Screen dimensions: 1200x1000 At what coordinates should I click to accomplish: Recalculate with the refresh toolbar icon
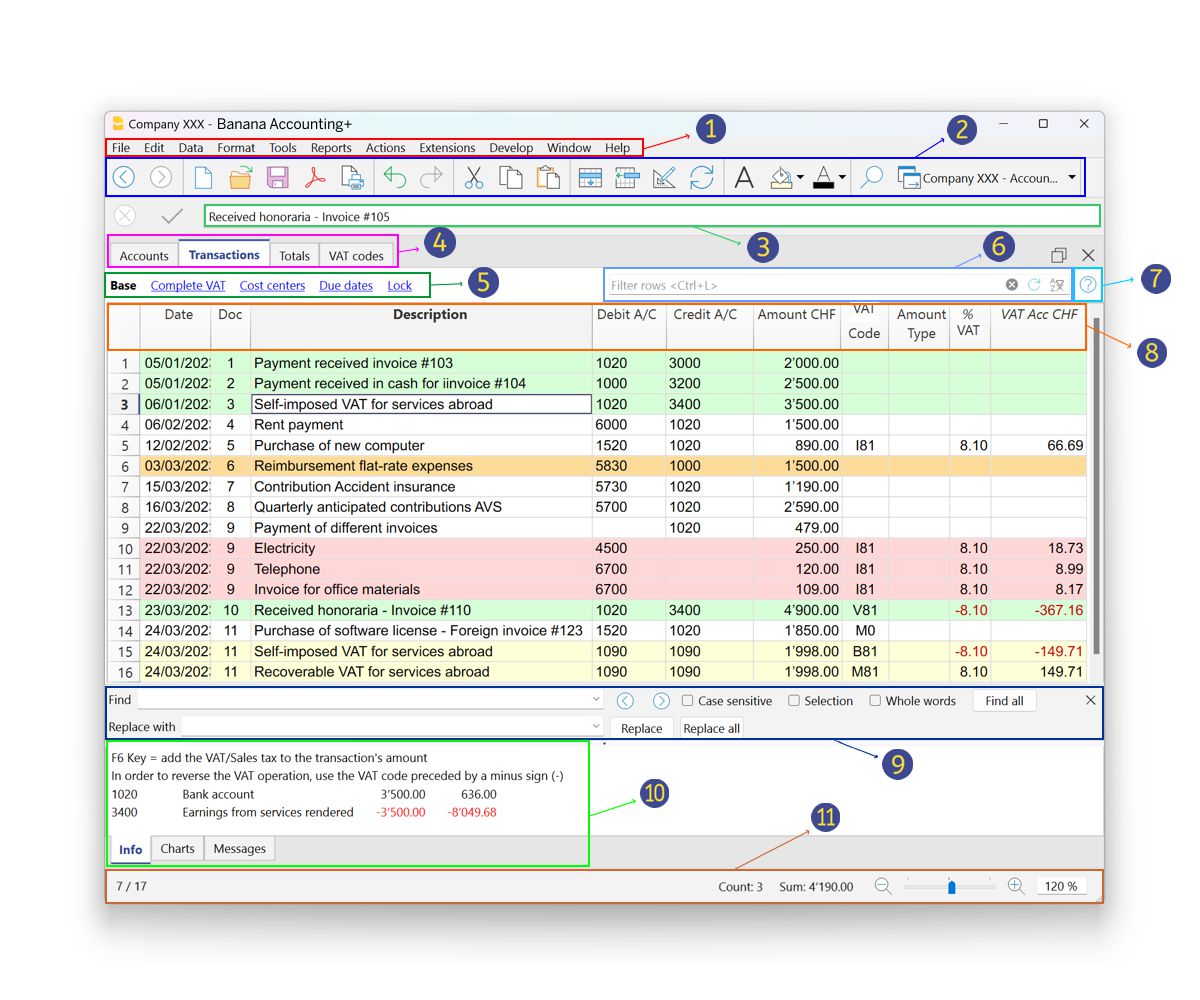point(702,177)
